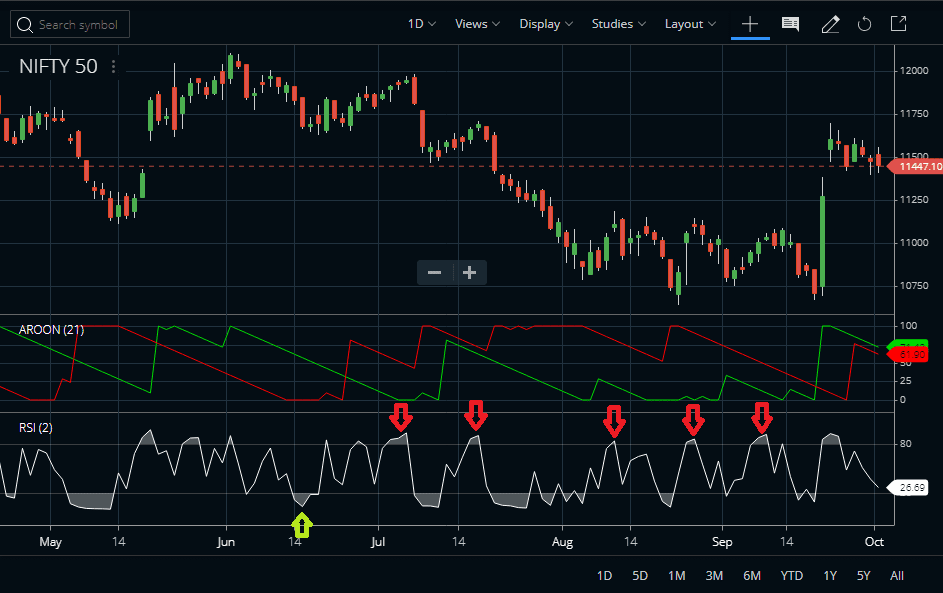The height and width of the screenshot is (593, 943).
Task: Open NIFTY 50 three-dot options menu
Action: pyautogui.click(x=114, y=66)
